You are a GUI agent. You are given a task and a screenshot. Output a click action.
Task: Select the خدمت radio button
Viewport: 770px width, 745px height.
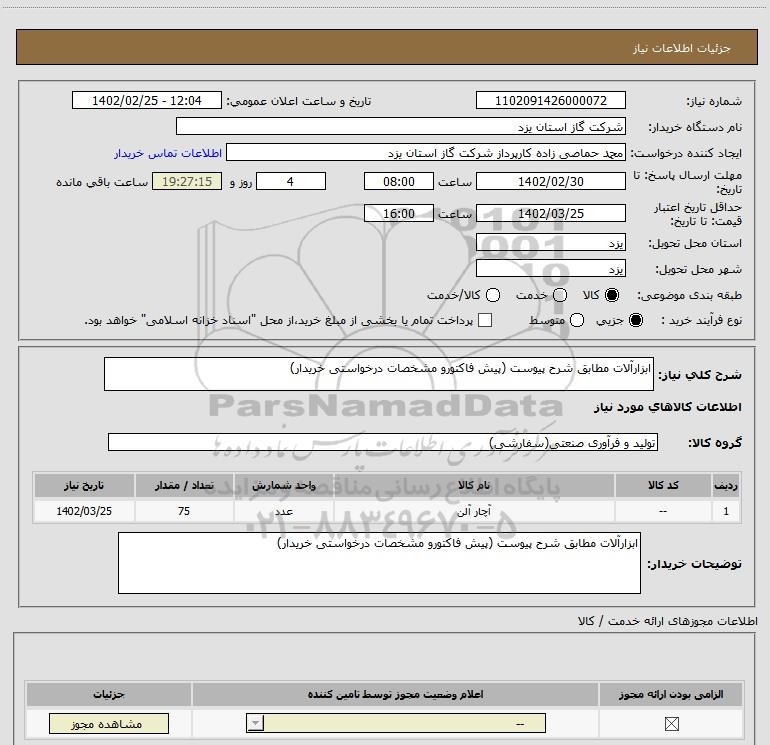point(560,295)
